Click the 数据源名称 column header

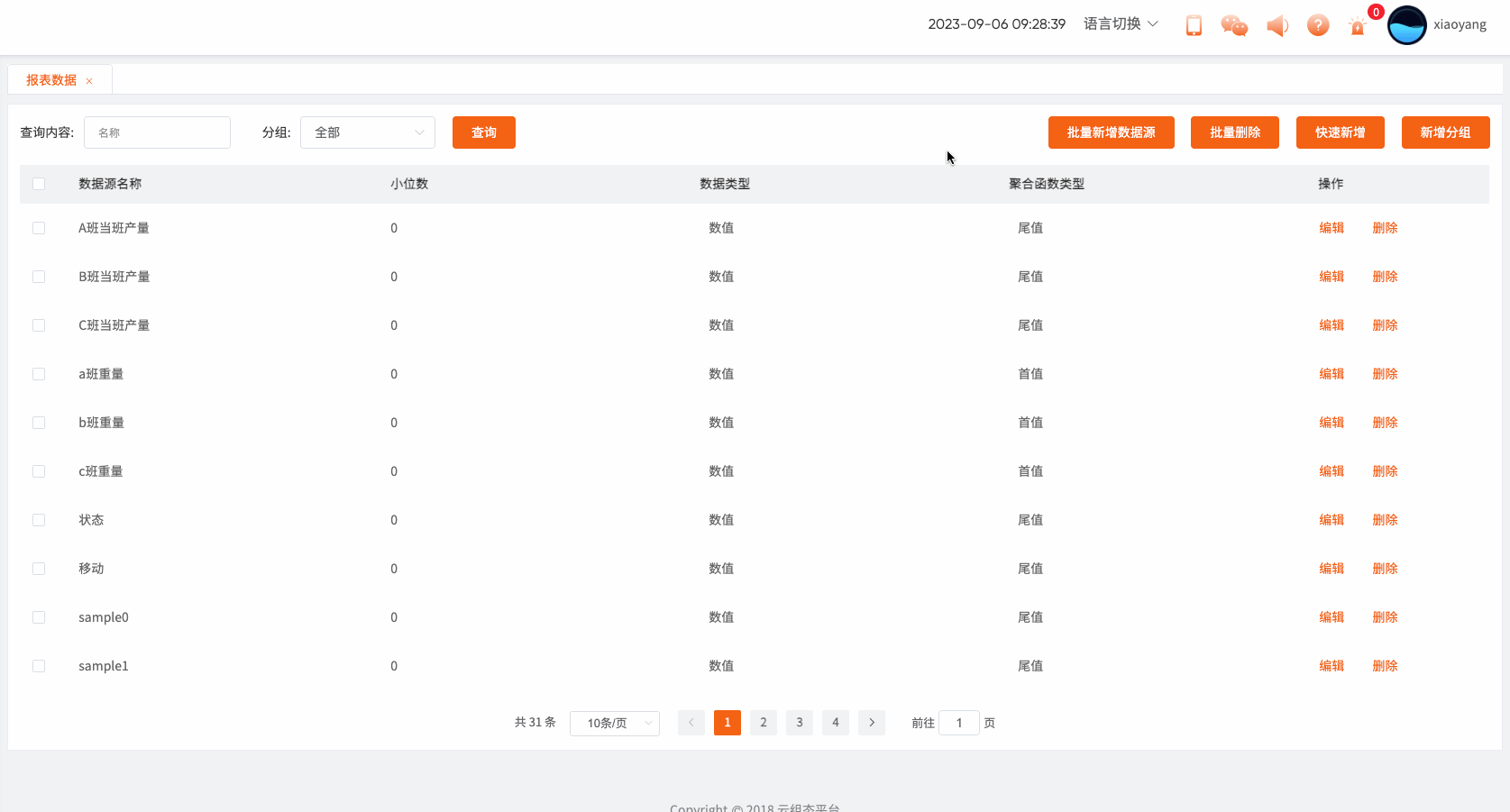[x=110, y=184]
